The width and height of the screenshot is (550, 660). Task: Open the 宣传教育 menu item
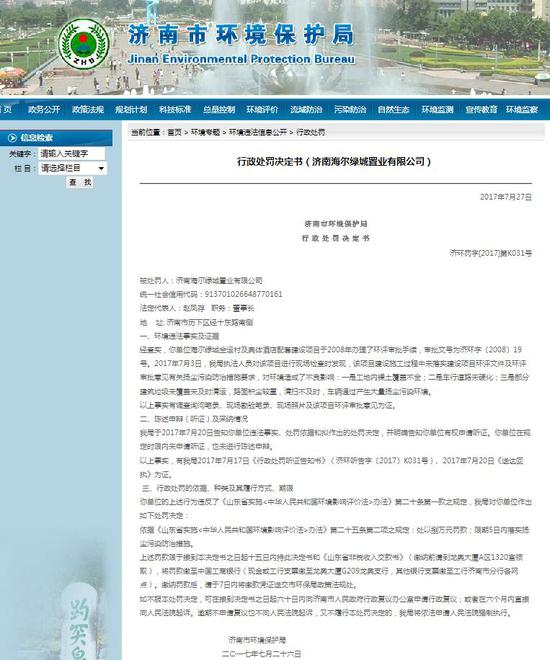coord(481,109)
